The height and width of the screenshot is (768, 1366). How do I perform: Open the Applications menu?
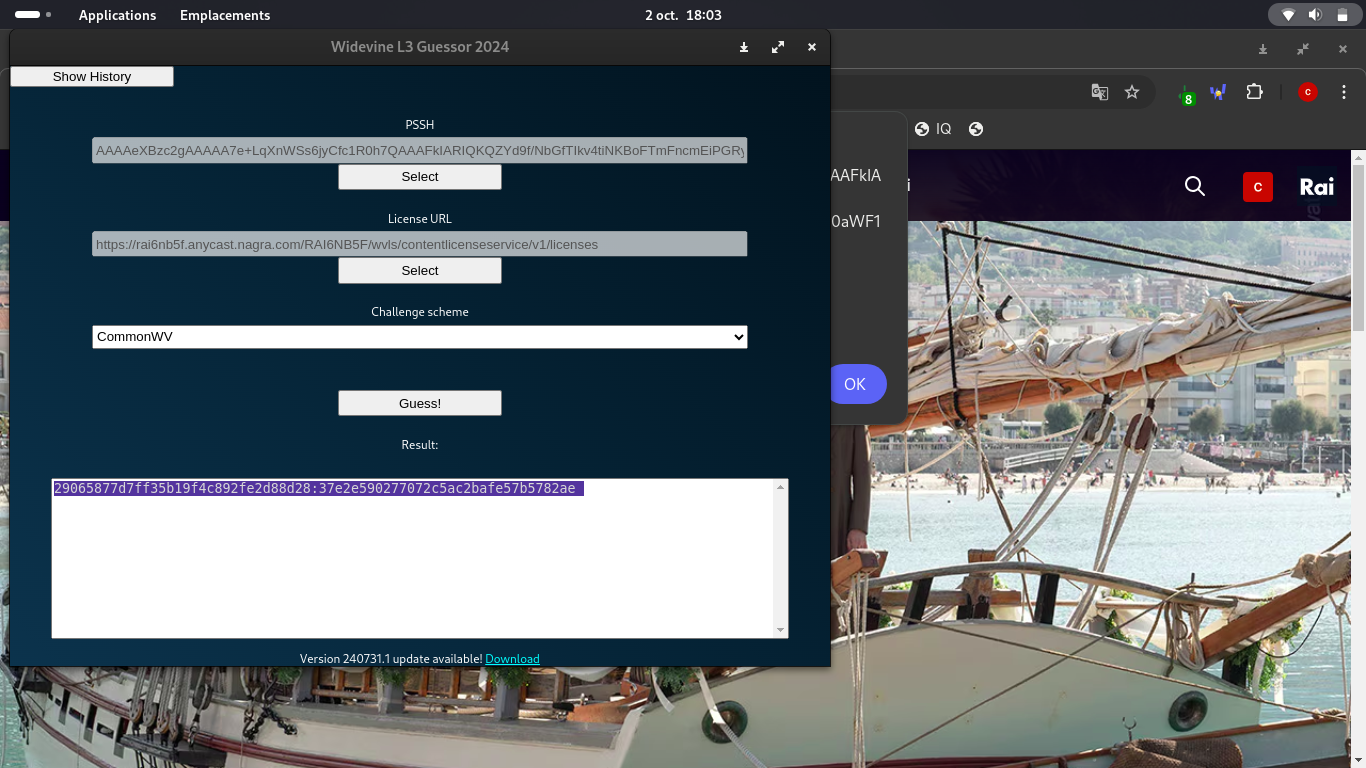coord(117,15)
